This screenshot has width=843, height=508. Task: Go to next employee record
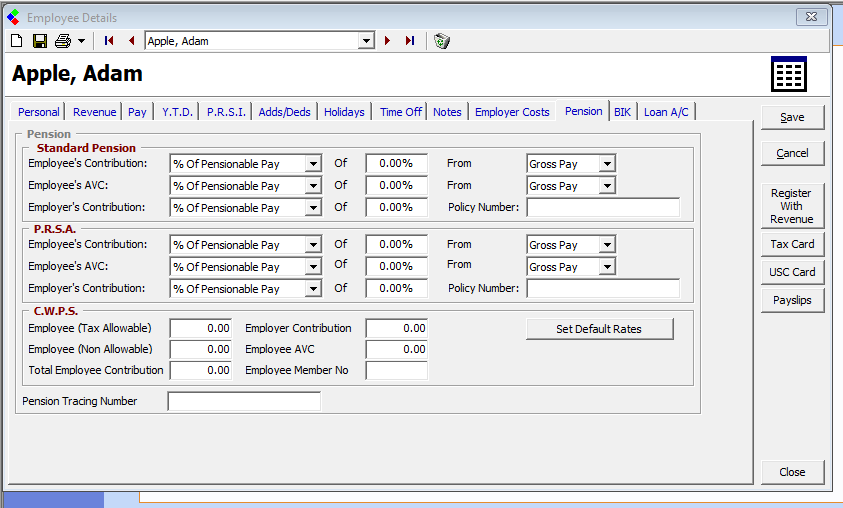click(387, 41)
